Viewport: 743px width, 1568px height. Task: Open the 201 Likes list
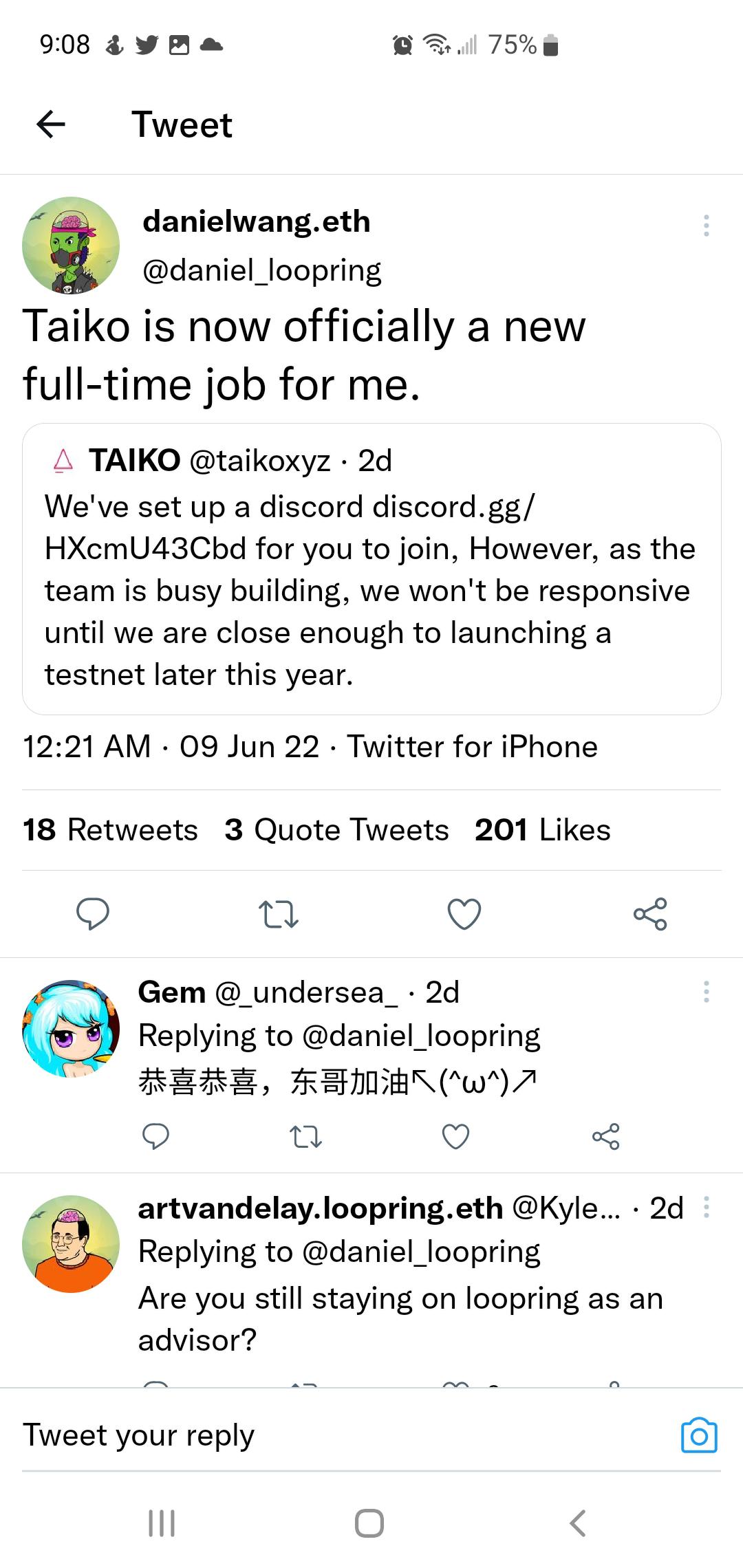[542, 829]
